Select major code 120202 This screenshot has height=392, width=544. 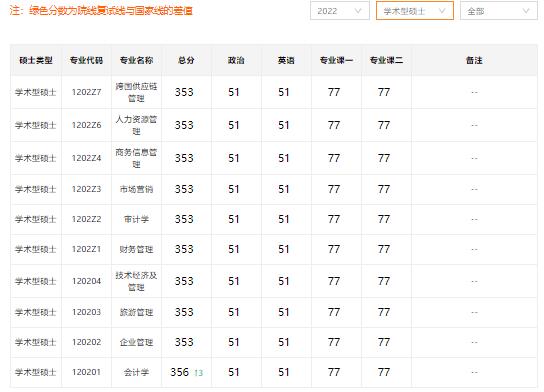[x=86, y=342]
